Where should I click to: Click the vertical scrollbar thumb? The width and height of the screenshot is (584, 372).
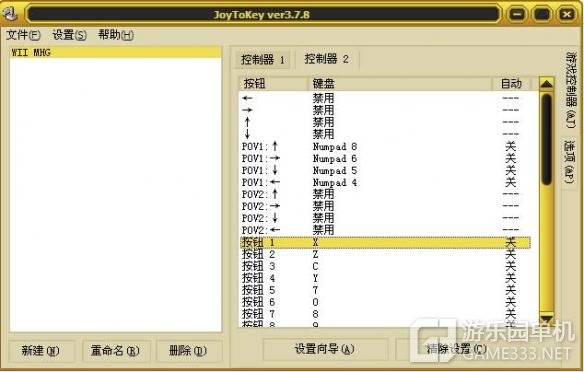point(547,139)
